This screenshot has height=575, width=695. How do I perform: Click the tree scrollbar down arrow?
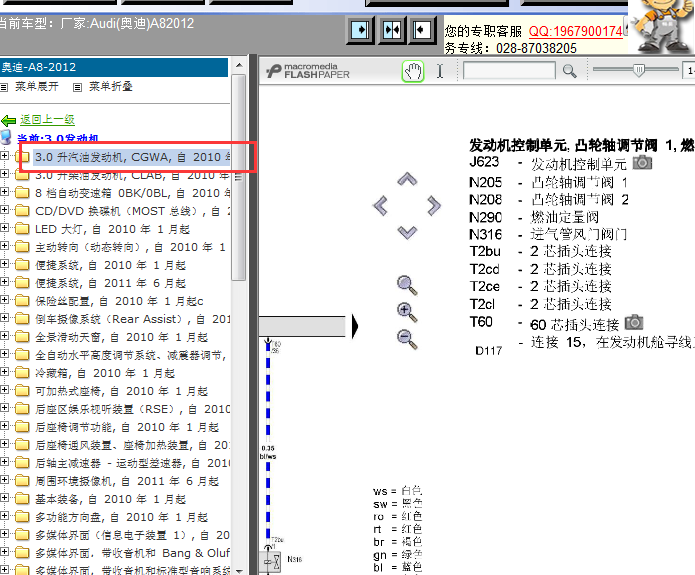(239, 571)
